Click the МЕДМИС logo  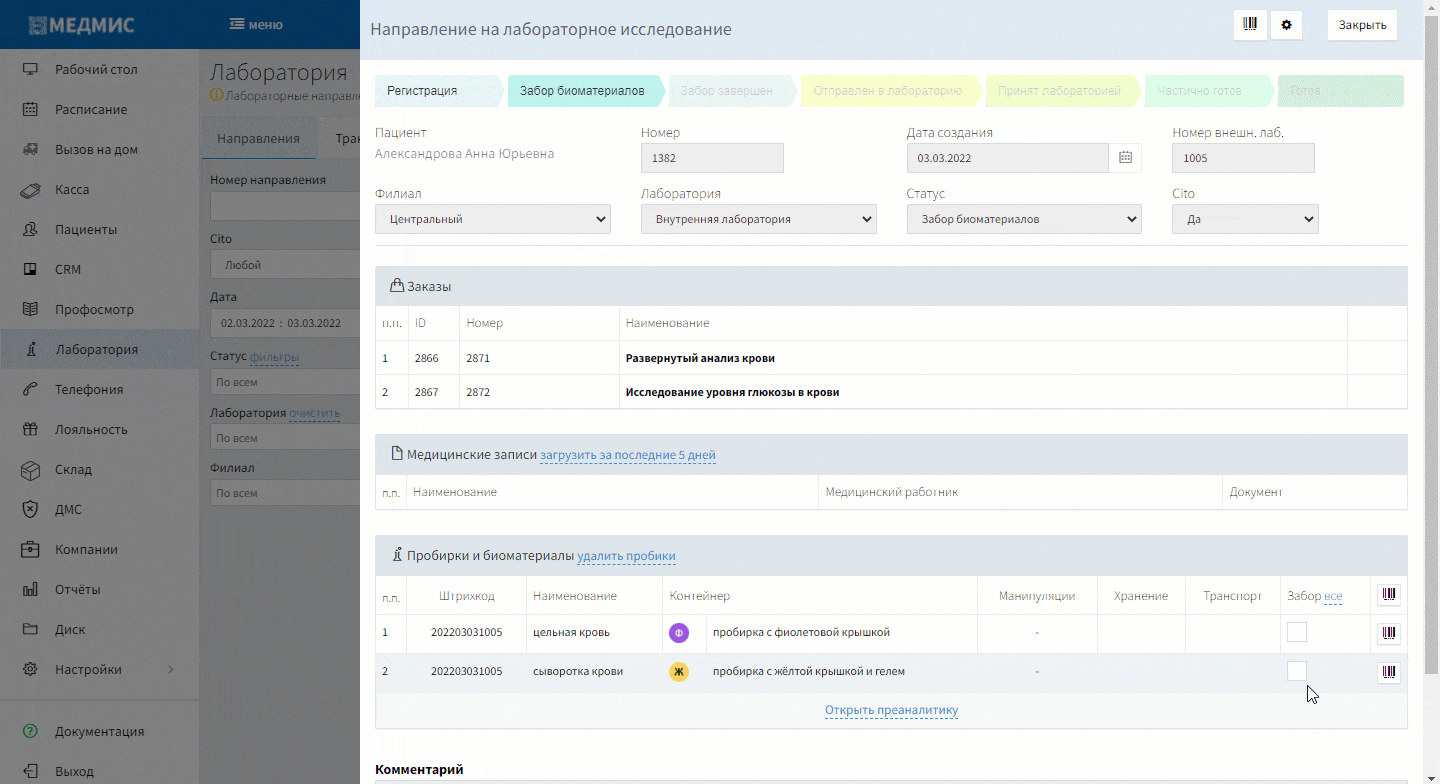(81, 25)
